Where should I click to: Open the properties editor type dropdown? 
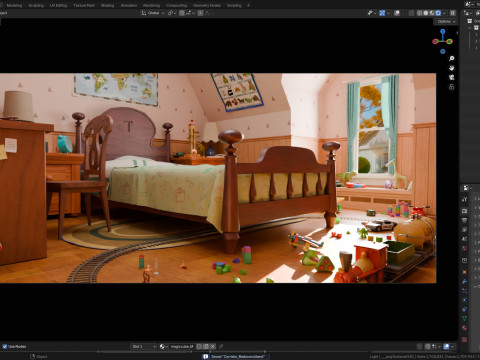(467, 188)
